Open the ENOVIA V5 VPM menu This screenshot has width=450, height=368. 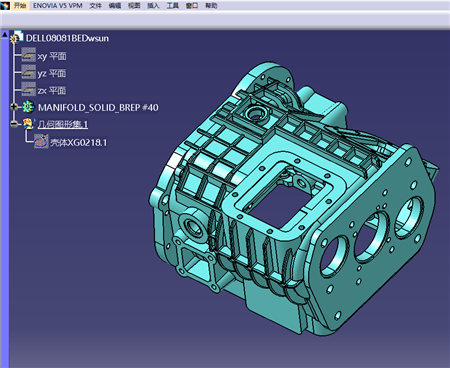coord(58,5)
